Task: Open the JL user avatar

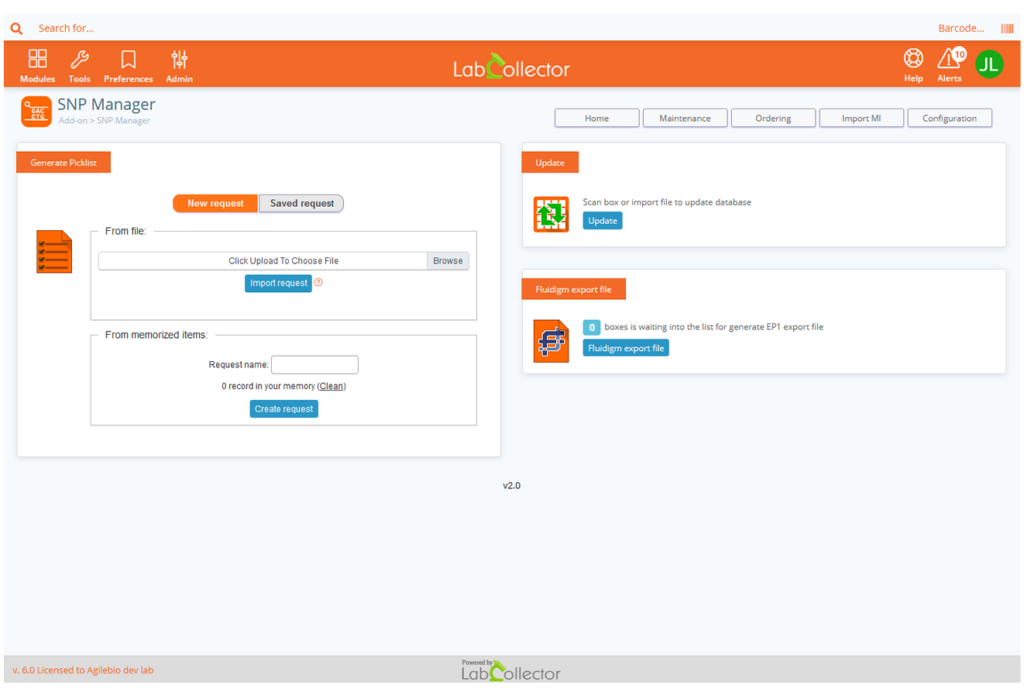Action: pos(989,64)
